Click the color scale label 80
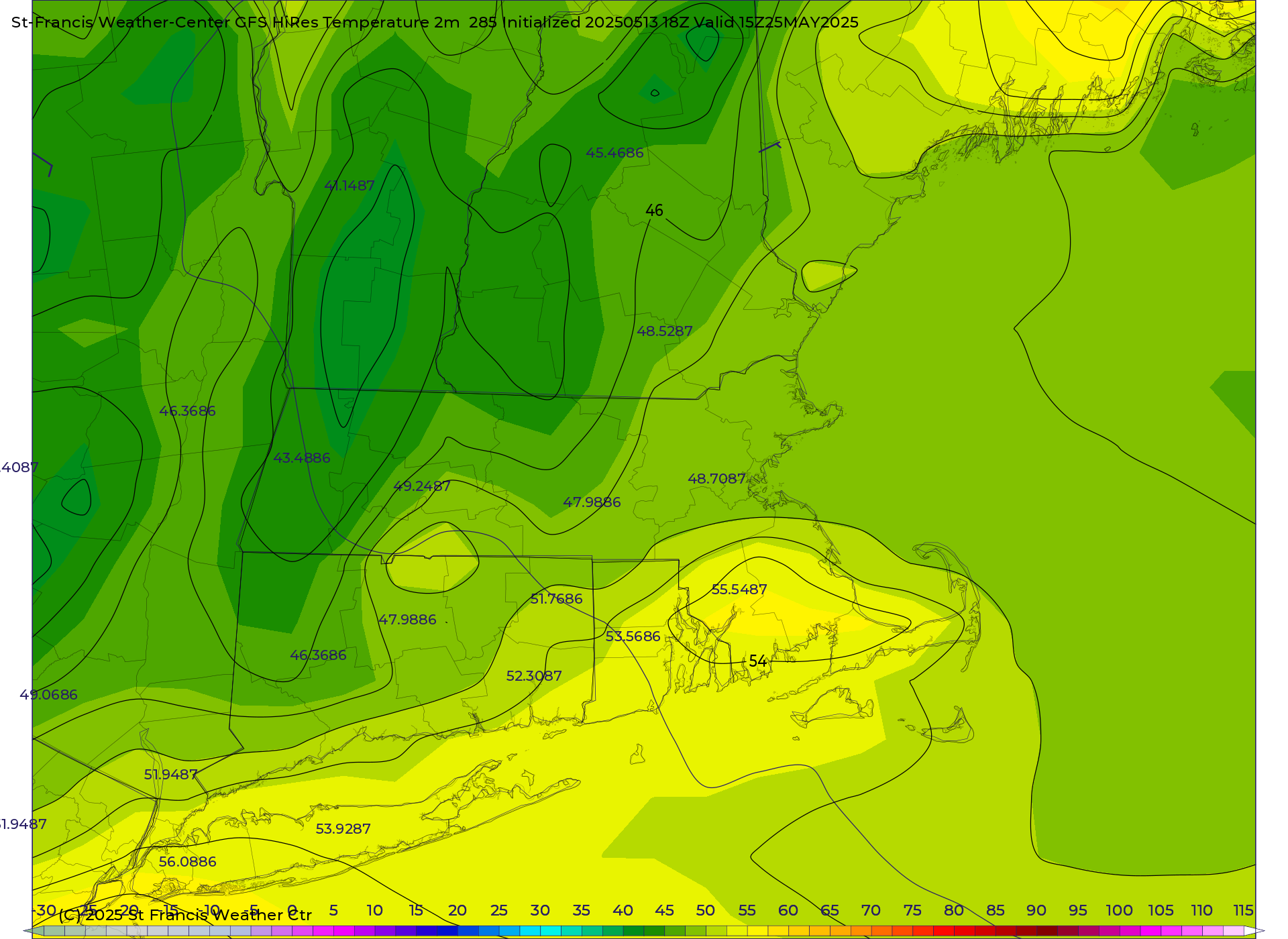Screen dimensions: 1288x939 pyautogui.click(x=954, y=911)
